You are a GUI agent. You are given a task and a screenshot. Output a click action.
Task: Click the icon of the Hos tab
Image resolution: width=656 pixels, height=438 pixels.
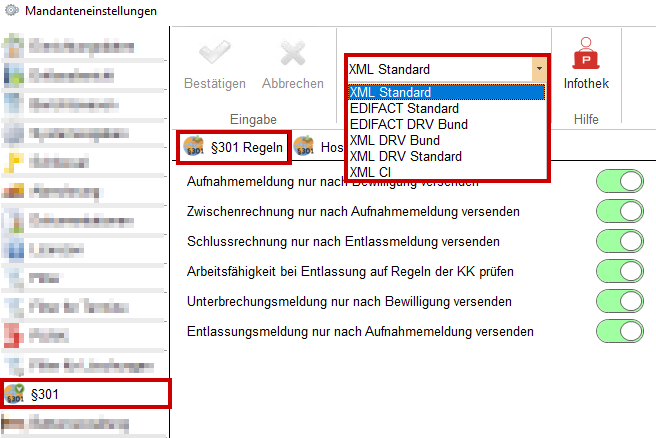304,147
